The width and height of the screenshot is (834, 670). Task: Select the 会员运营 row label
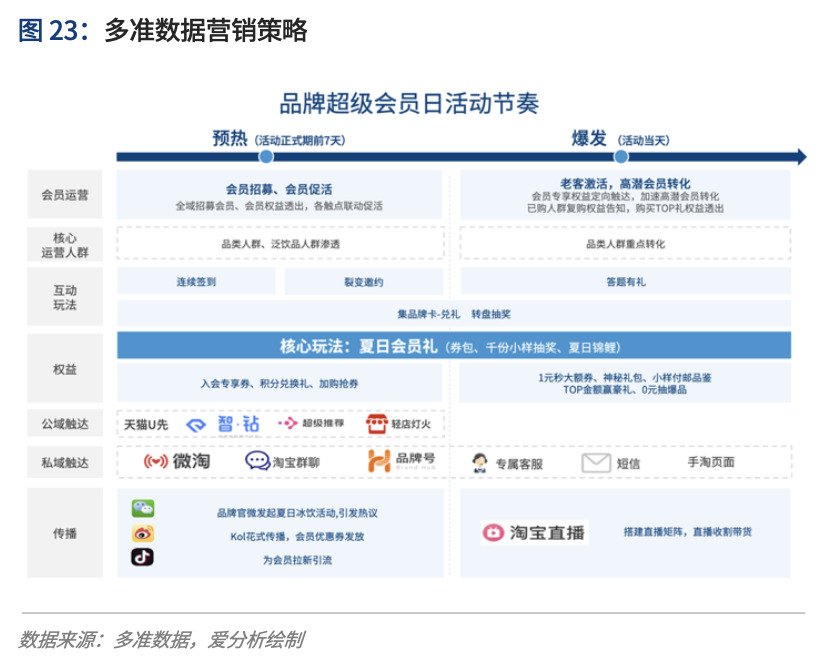pos(65,195)
